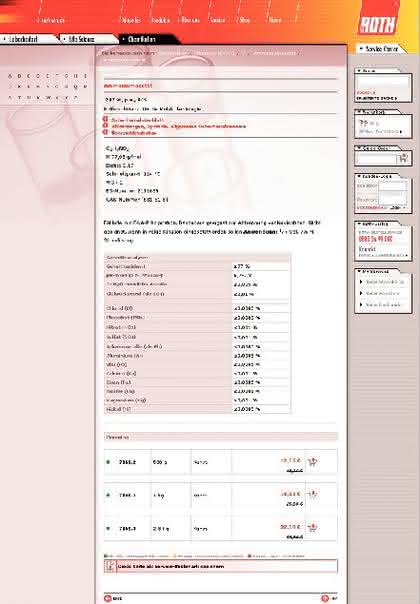Collapse the Service Center panel
The width and height of the screenshot is (420, 604).
361,49
